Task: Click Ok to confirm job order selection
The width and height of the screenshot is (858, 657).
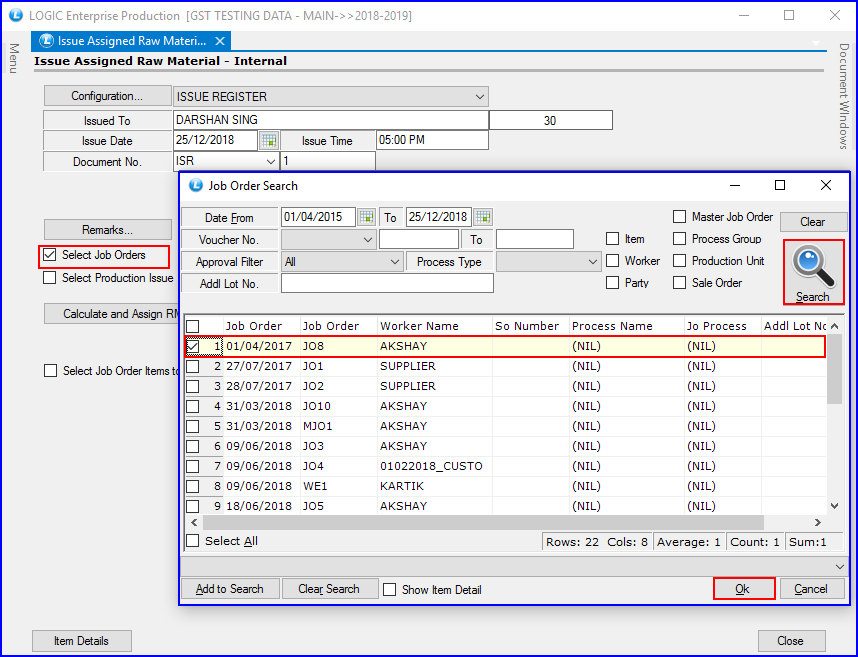Action: click(x=743, y=590)
